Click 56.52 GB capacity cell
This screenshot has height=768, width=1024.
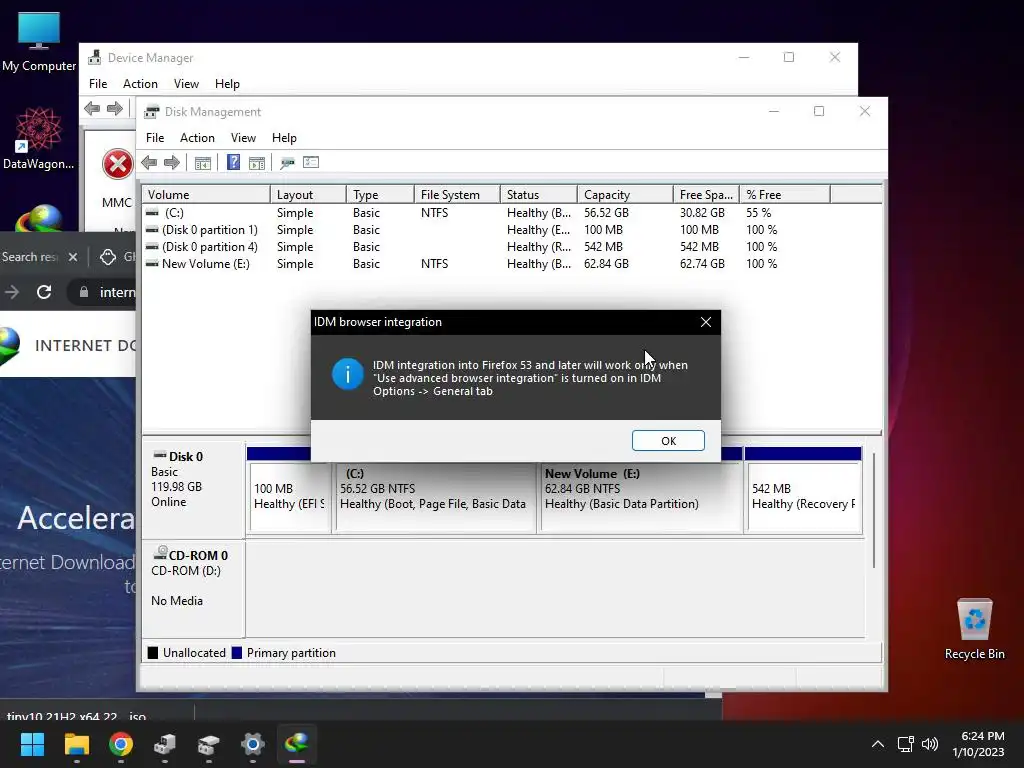click(606, 213)
